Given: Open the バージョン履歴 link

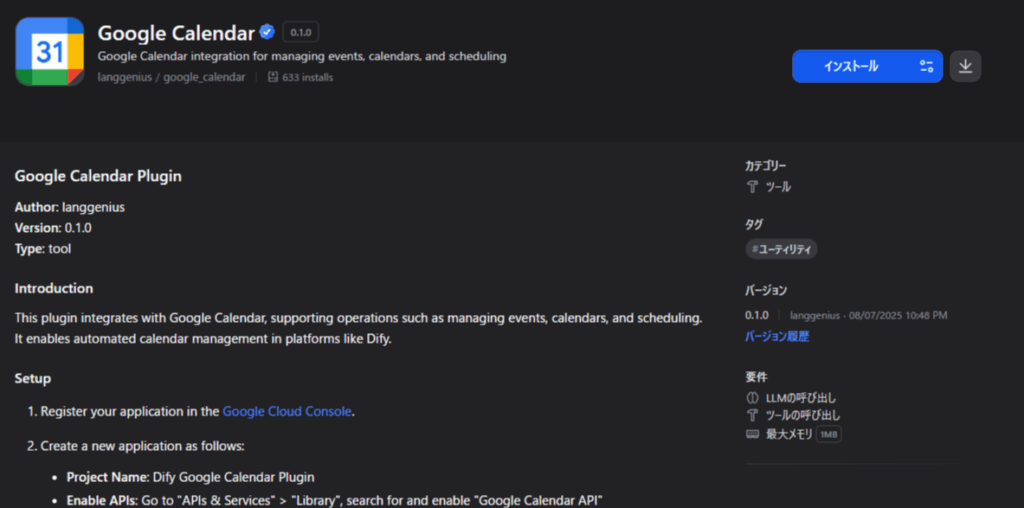Looking at the screenshot, I should pyautogui.click(x=777, y=337).
